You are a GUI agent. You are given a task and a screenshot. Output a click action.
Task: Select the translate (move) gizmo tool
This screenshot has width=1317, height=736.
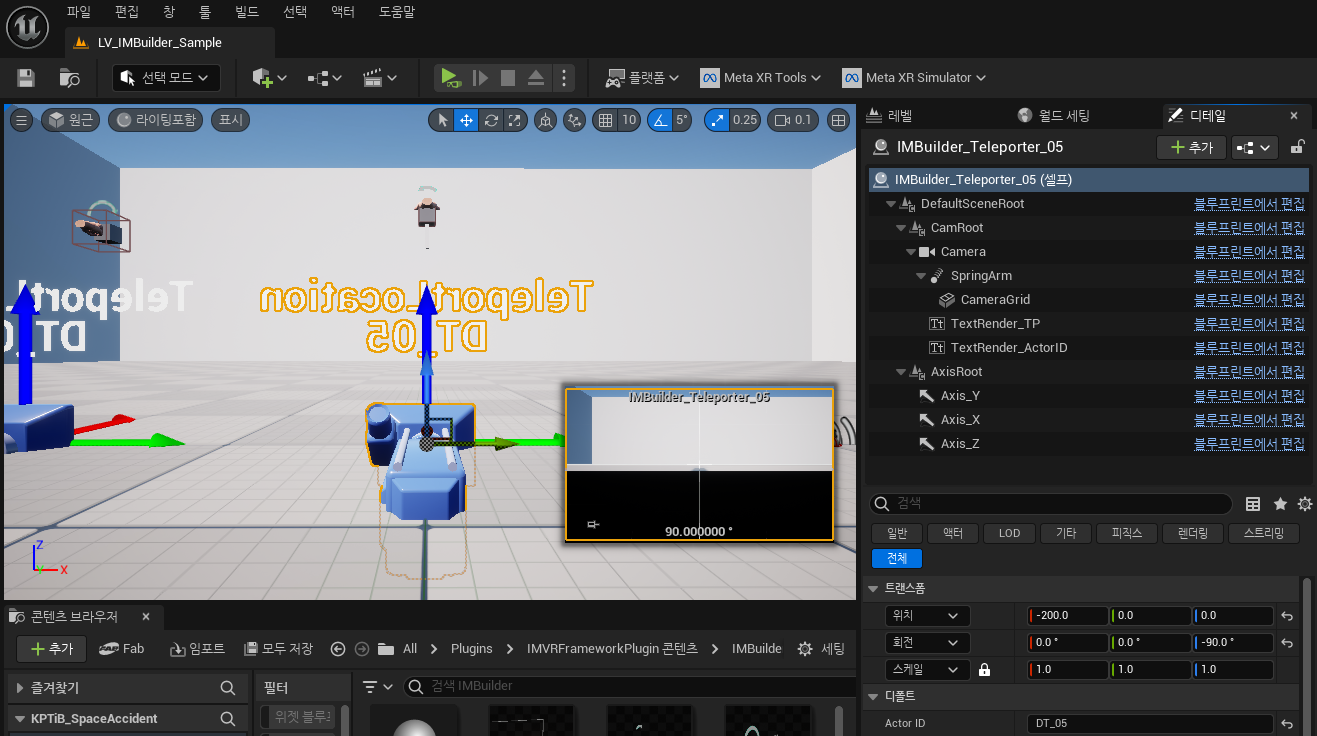point(466,121)
